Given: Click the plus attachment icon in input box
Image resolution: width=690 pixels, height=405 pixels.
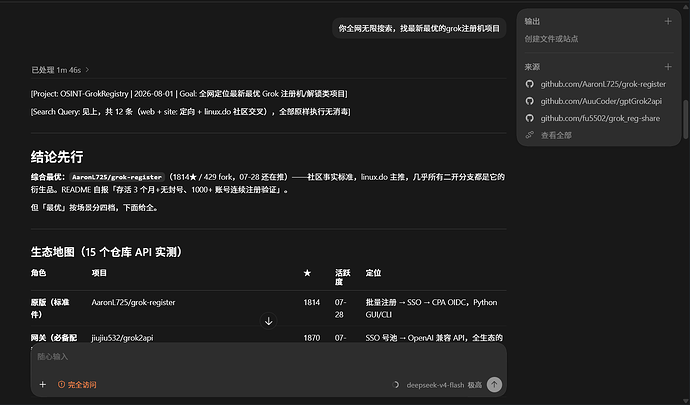Looking at the screenshot, I should coord(43,384).
